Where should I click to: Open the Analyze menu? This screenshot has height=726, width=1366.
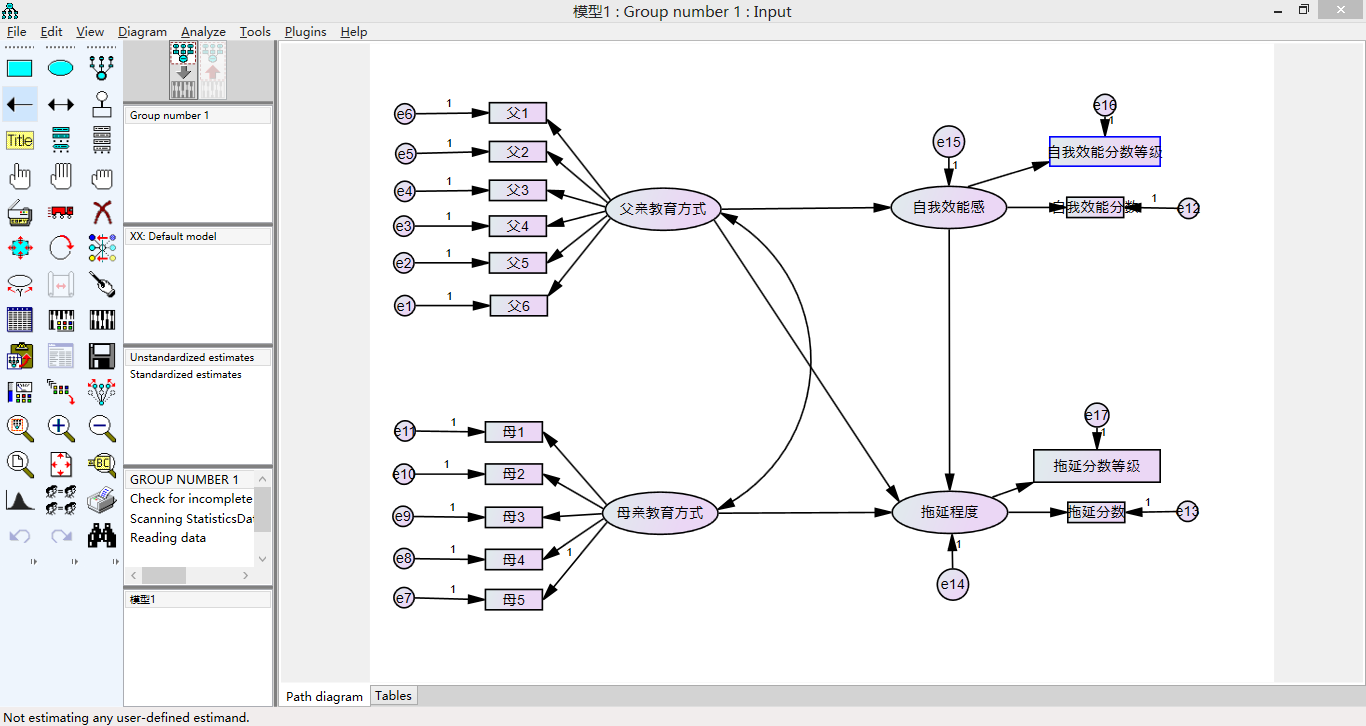[x=203, y=32]
